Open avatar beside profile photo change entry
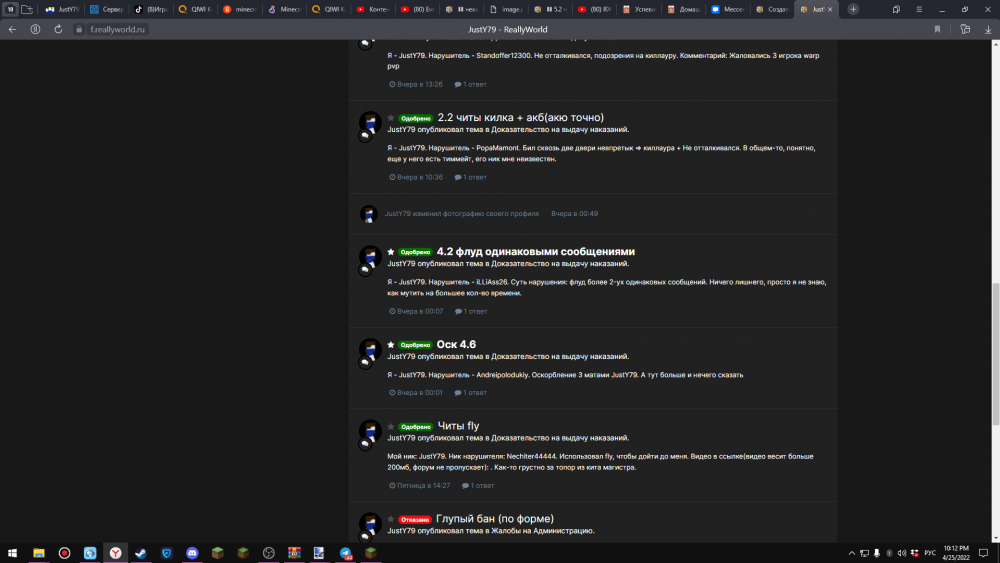Image resolution: width=1000 pixels, height=563 pixels. tap(369, 214)
